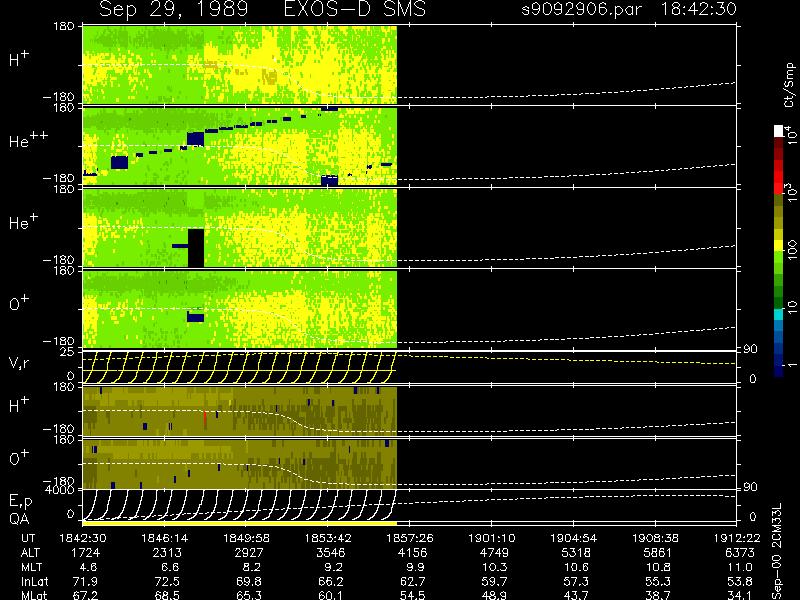Click altitude value "6373"
Image resolution: width=800 pixels, height=600 pixels.
pyautogui.click(x=740, y=553)
